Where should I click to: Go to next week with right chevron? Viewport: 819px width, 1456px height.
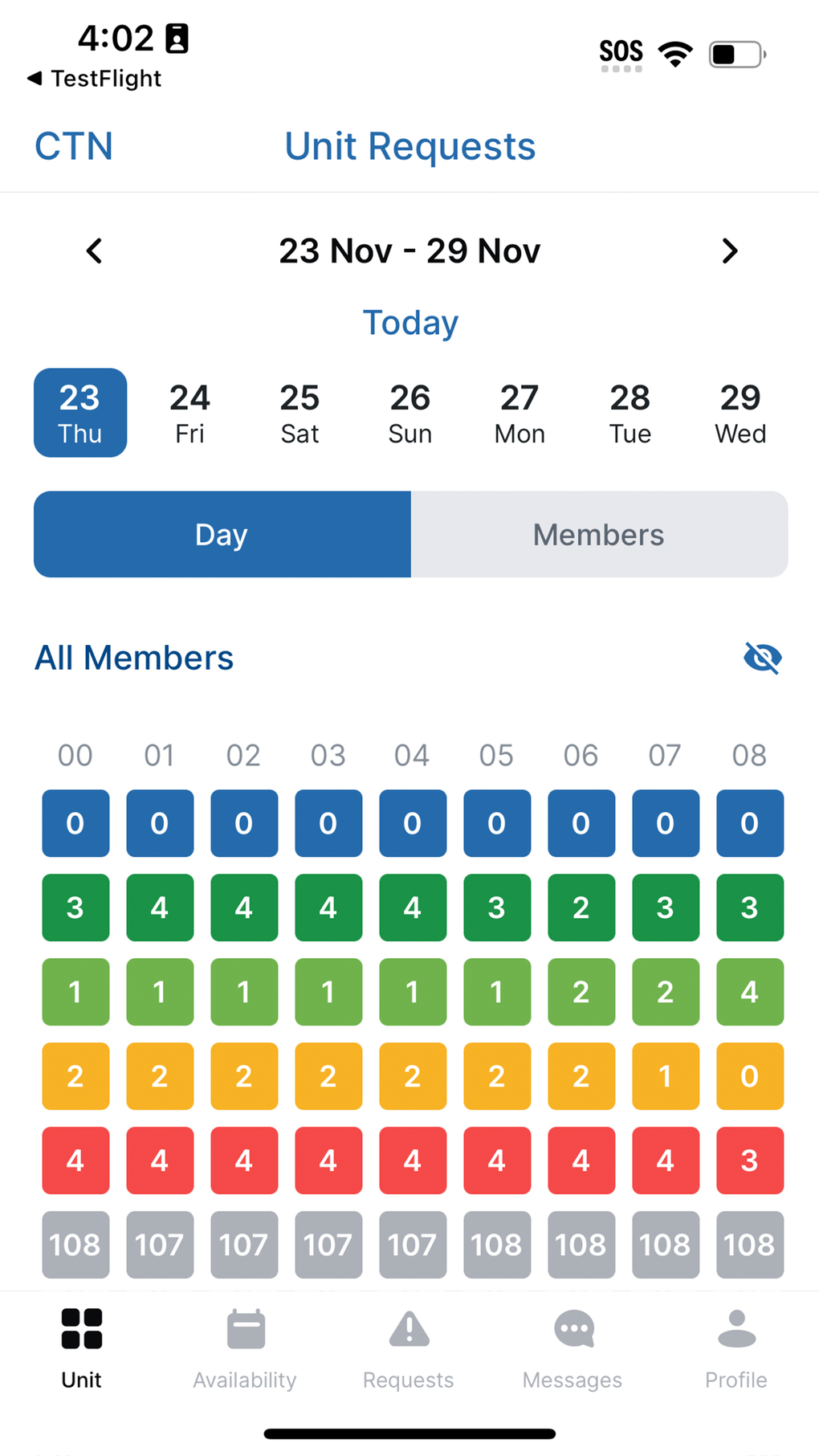tap(729, 251)
